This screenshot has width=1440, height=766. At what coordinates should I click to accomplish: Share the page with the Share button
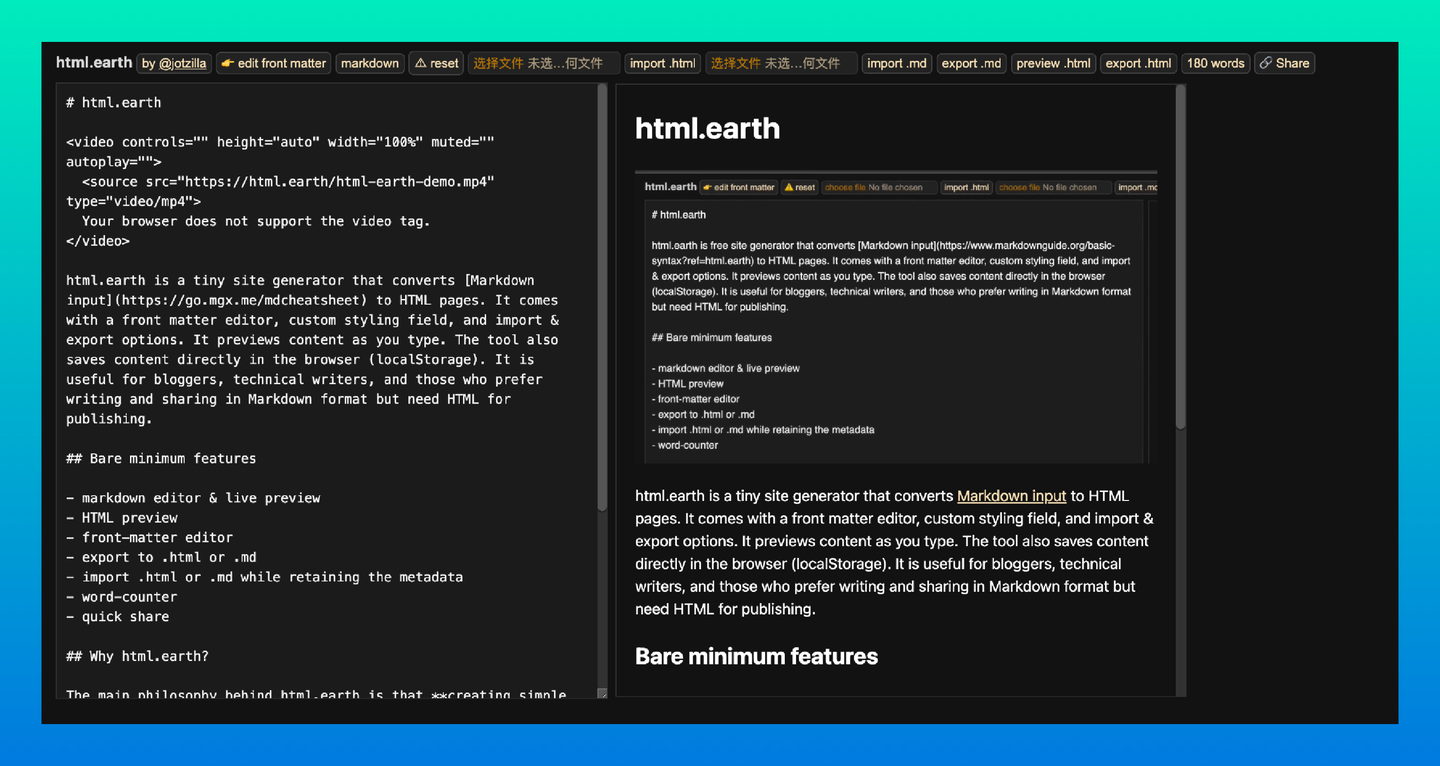pyautogui.click(x=1284, y=63)
